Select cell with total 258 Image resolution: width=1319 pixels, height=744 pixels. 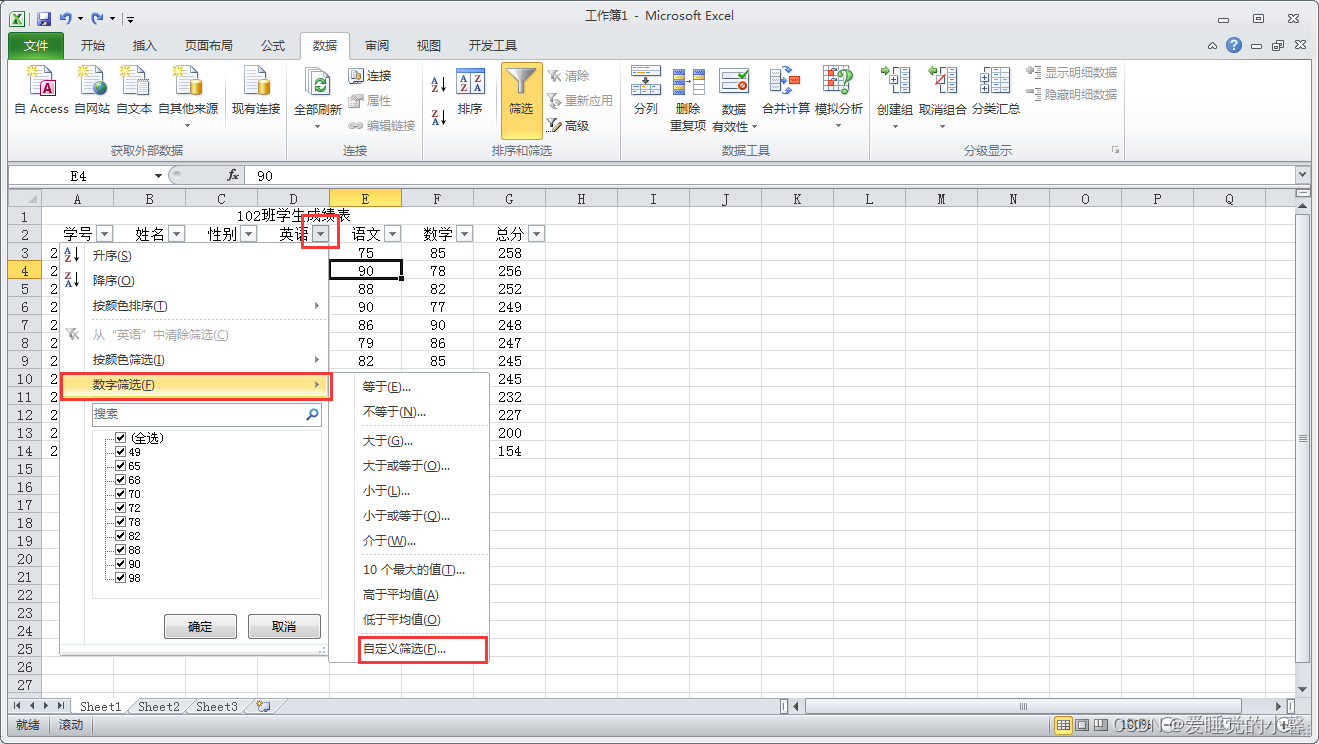point(509,253)
